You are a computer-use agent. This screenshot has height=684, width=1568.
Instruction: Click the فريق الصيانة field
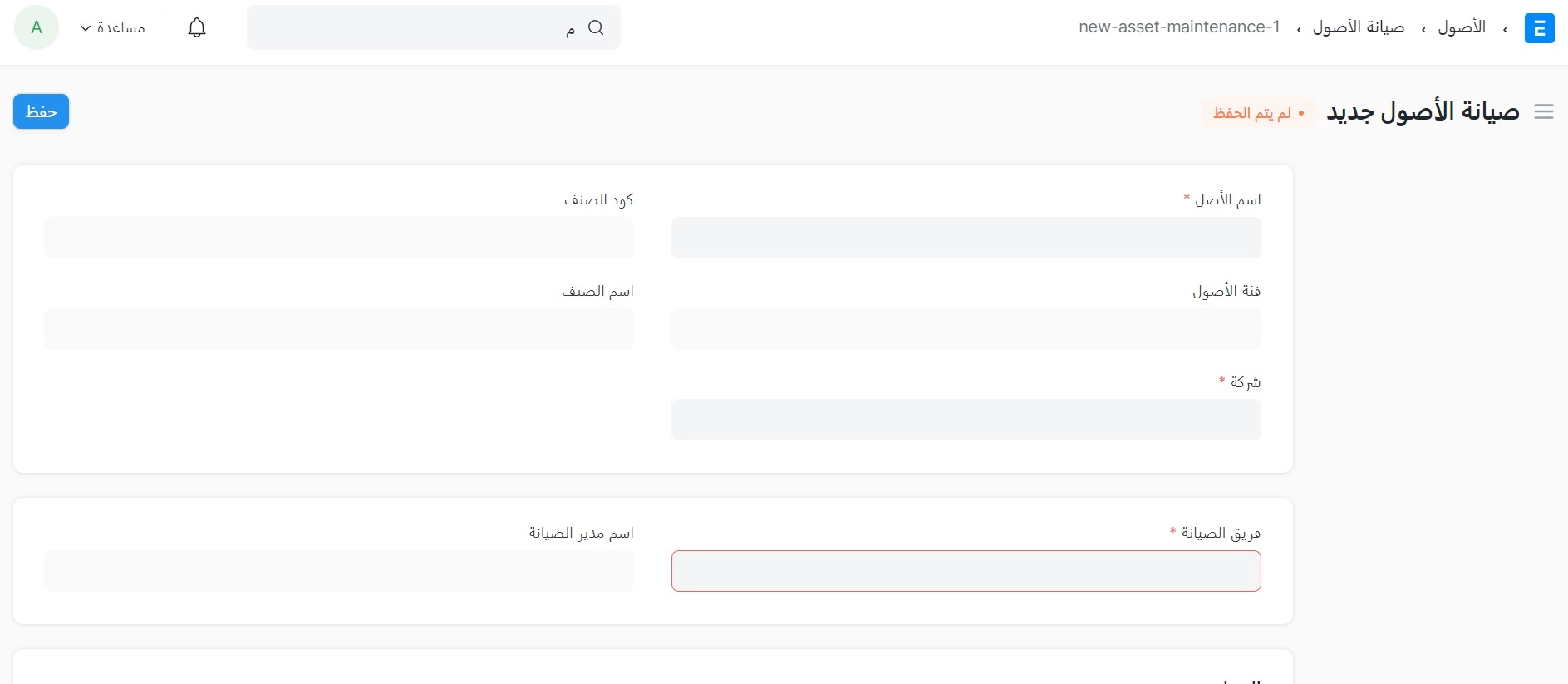pyautogui.click(x=966, y=571)
